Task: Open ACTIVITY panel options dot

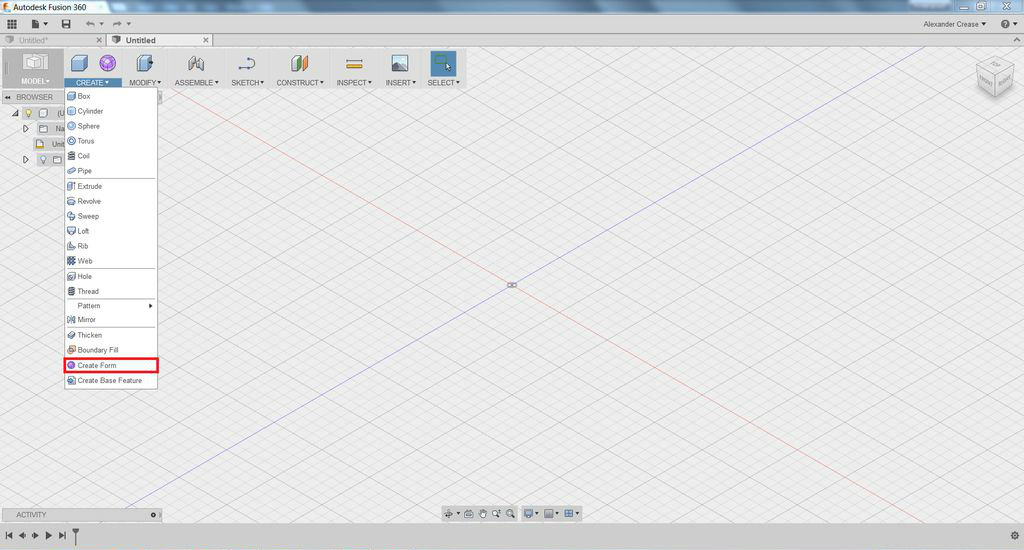Action: tap(153, 515)
